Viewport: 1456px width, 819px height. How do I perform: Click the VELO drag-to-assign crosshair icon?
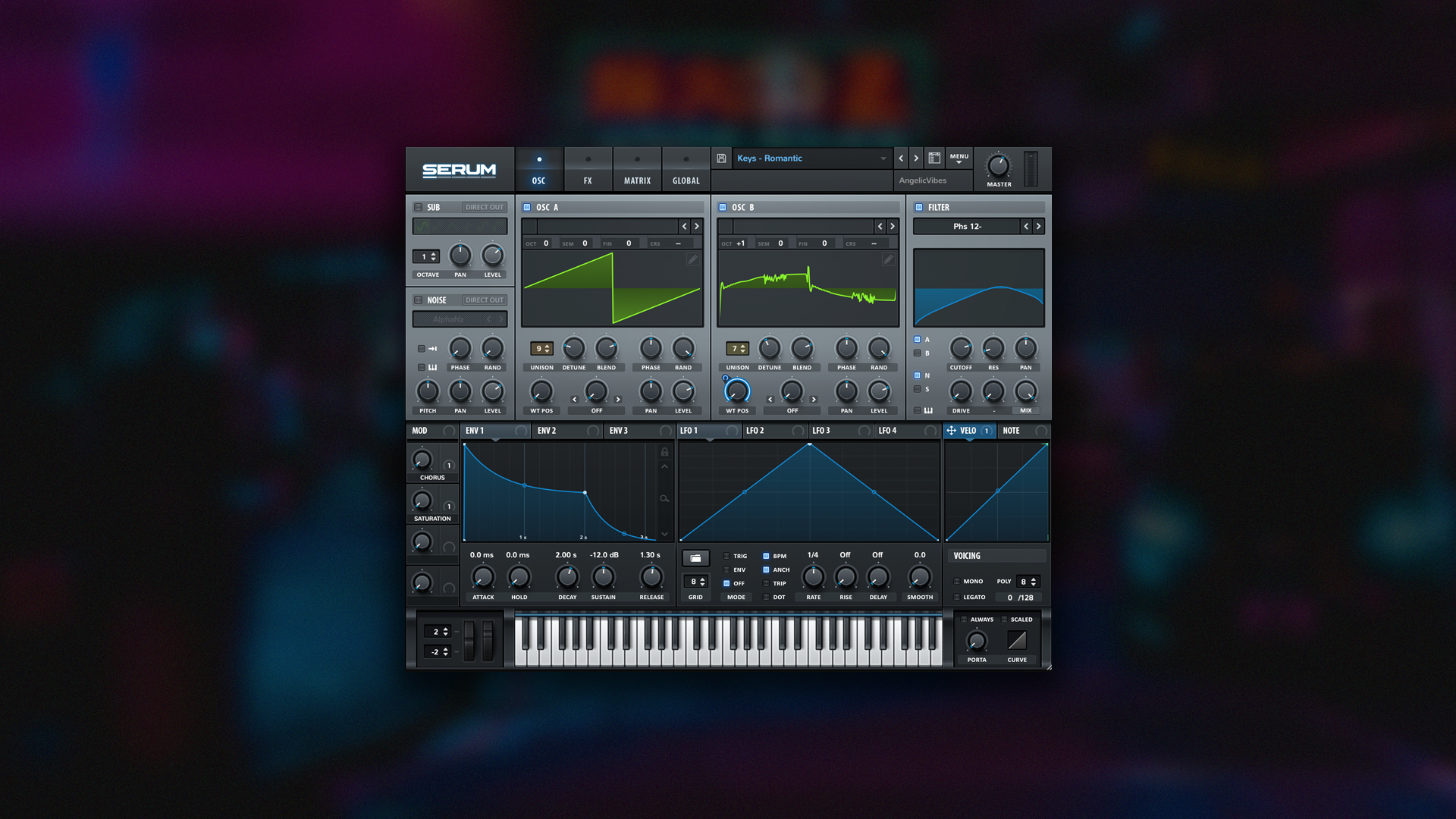pyautogui.click(x=951, y=431)
